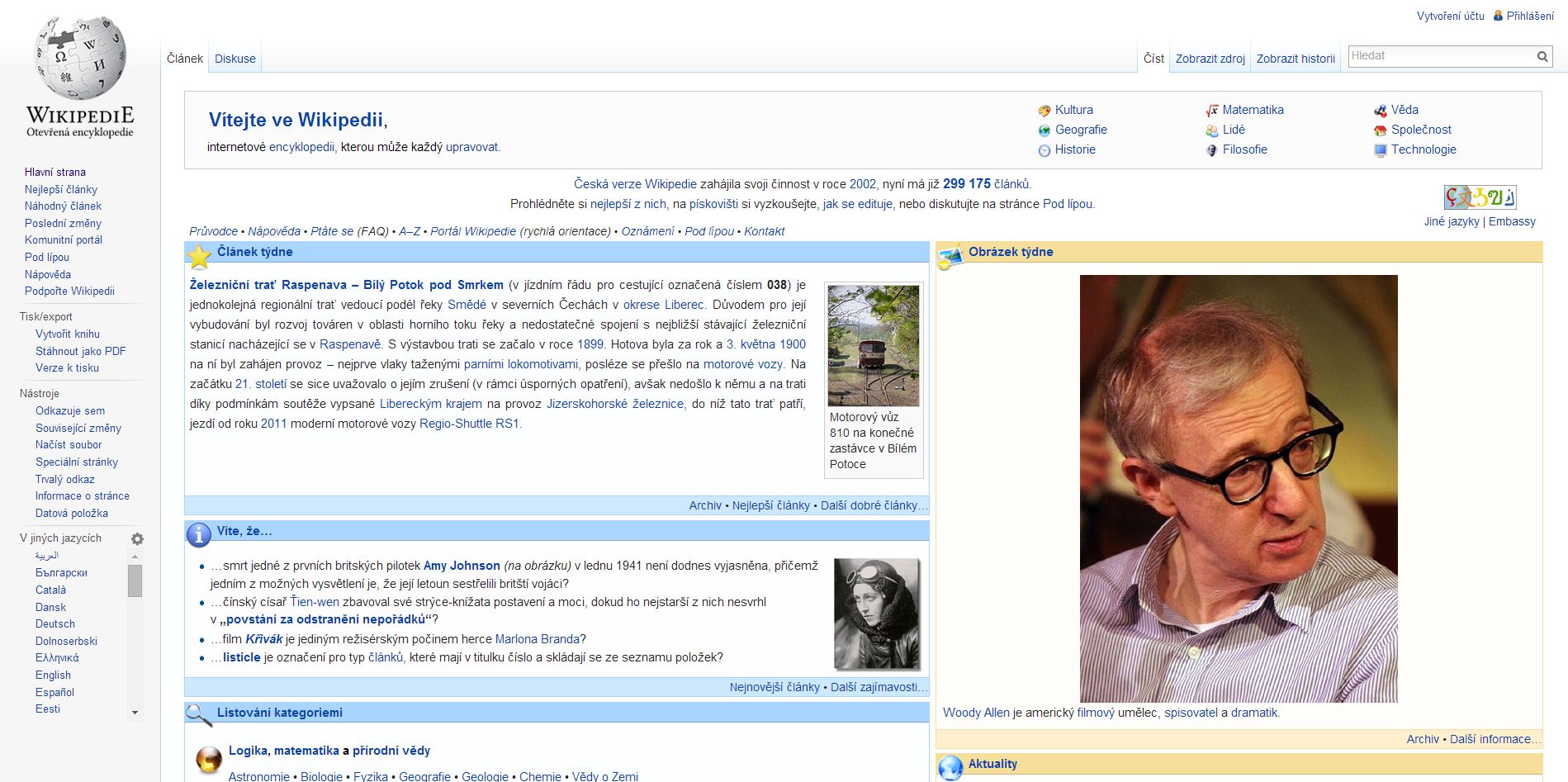Open the Embassy link
1568x782 pixels.
(1512, 221)
